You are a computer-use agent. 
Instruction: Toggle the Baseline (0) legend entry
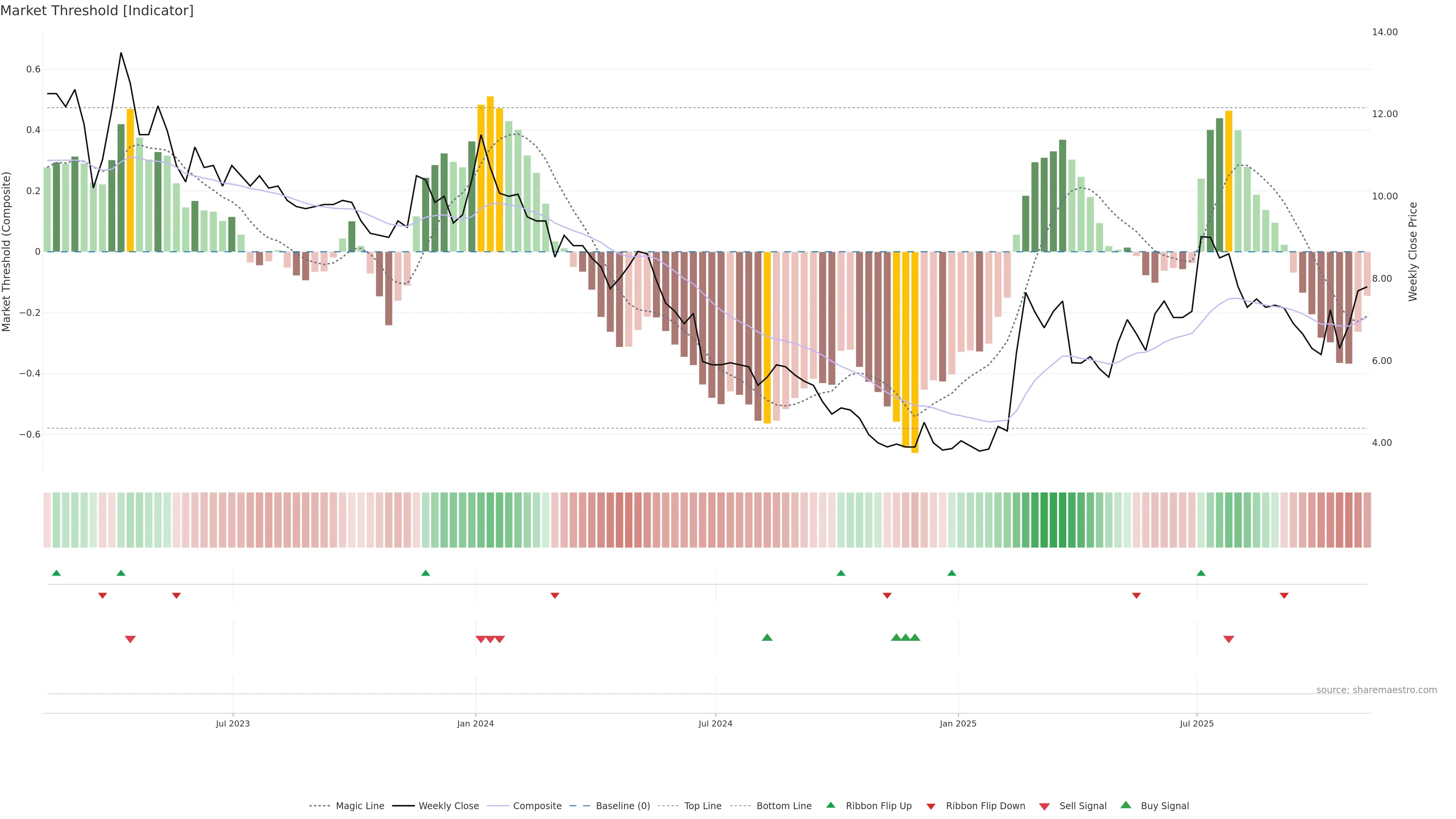pyautogui.click(x=622, y=806)
